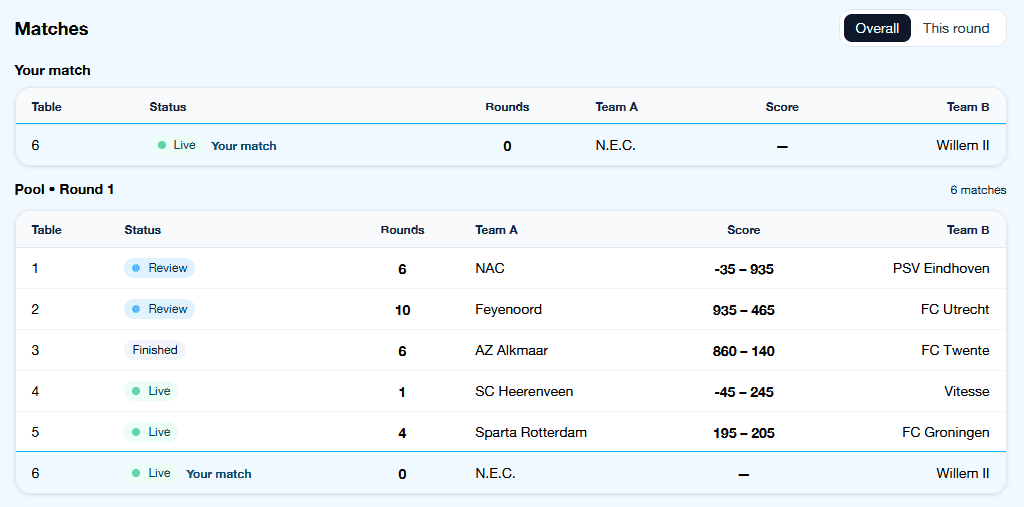Click the Status column header in pool table
Image resolution: width=1024 pixels, height=507 pixels.
coord(142,230)
